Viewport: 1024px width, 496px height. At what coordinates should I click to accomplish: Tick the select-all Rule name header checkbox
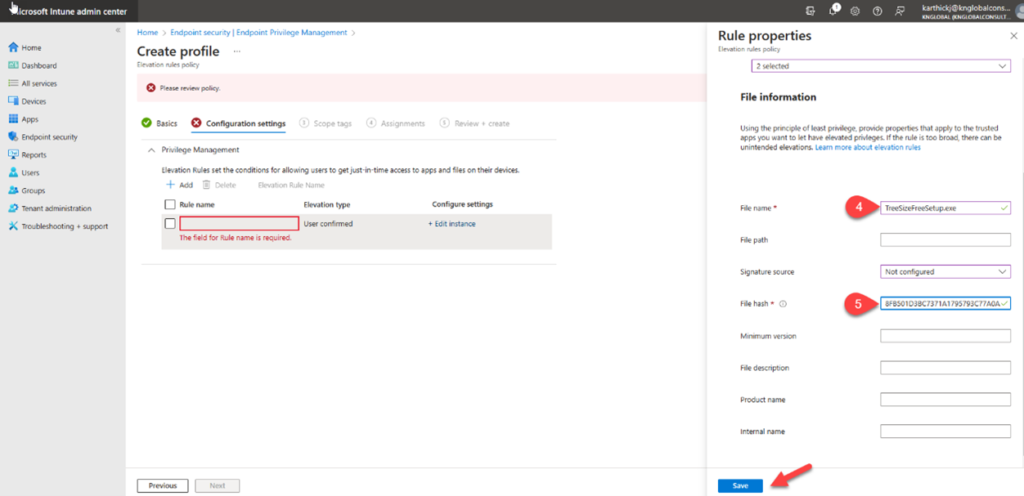pyautogui.click(x=170, y=204)
